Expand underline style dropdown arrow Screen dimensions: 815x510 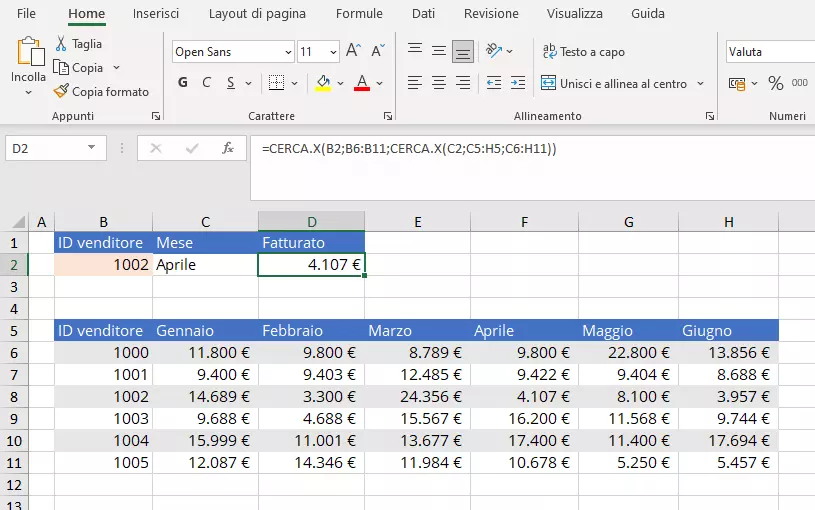point(248,83)
